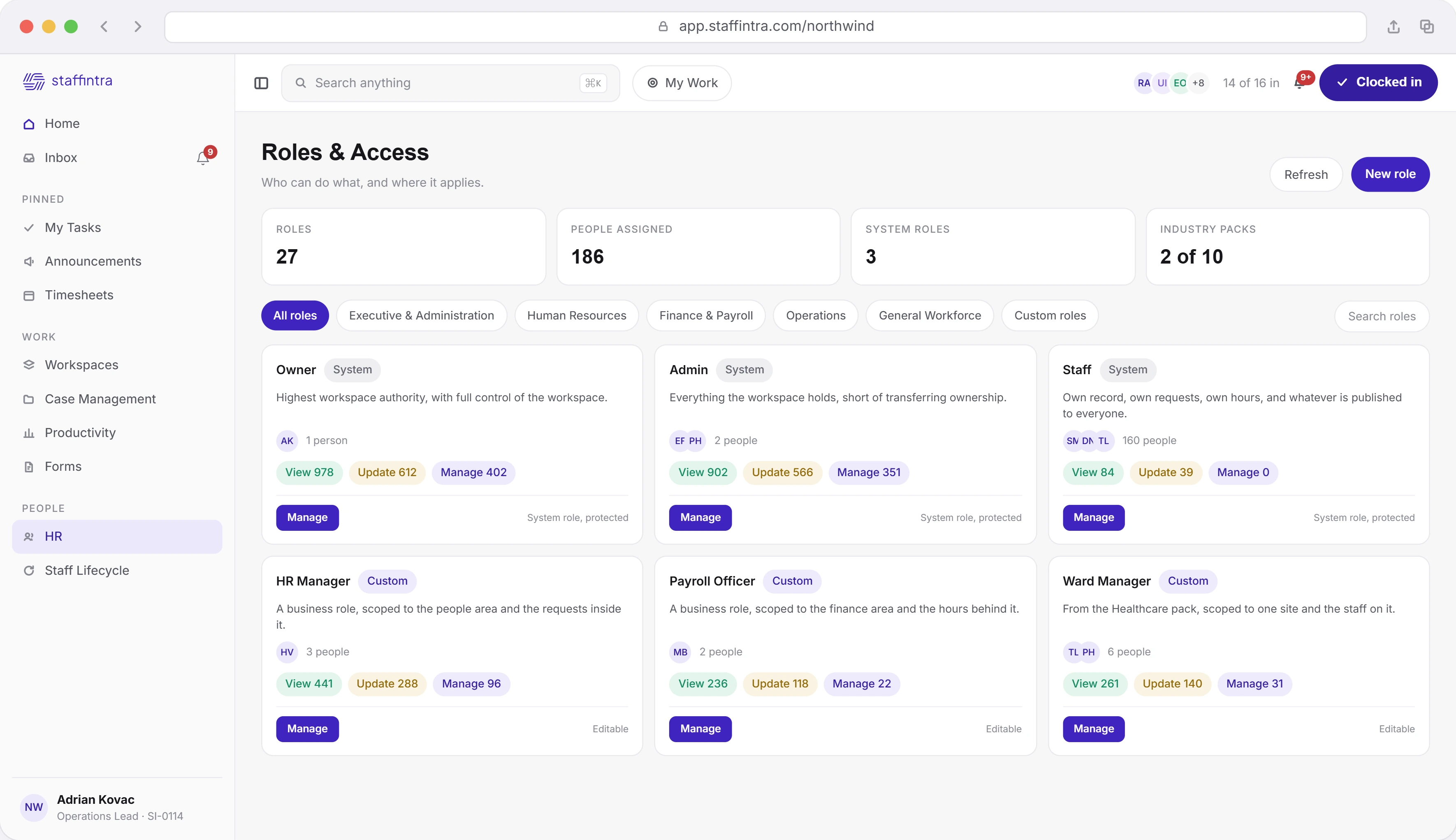Click Manage on the Payroll Officer card
The image size is (1456, 840).
(x=700, y=729)
